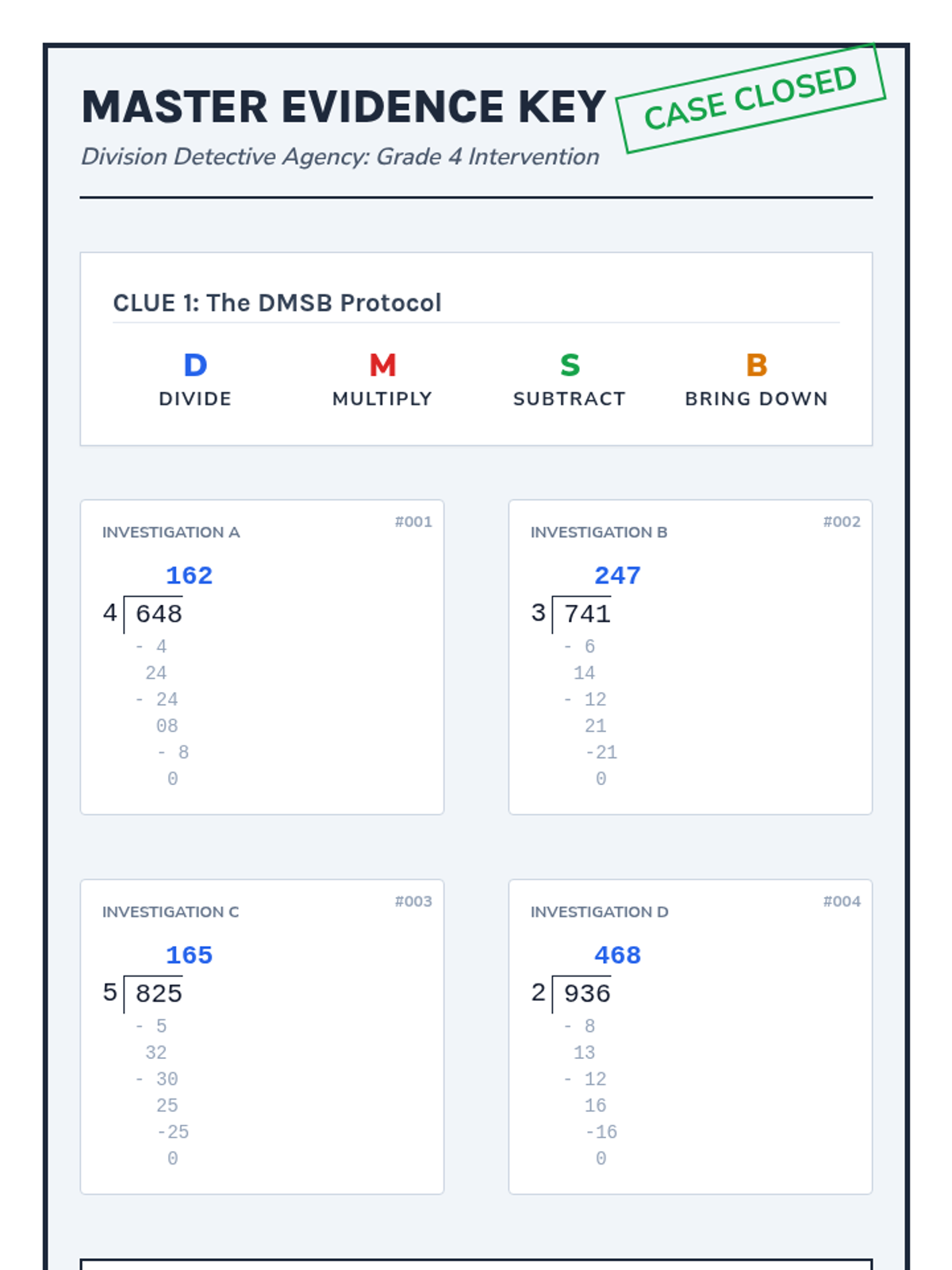Click the INVESTIGATION B label

pyautogui.click(x=599, y=533)
